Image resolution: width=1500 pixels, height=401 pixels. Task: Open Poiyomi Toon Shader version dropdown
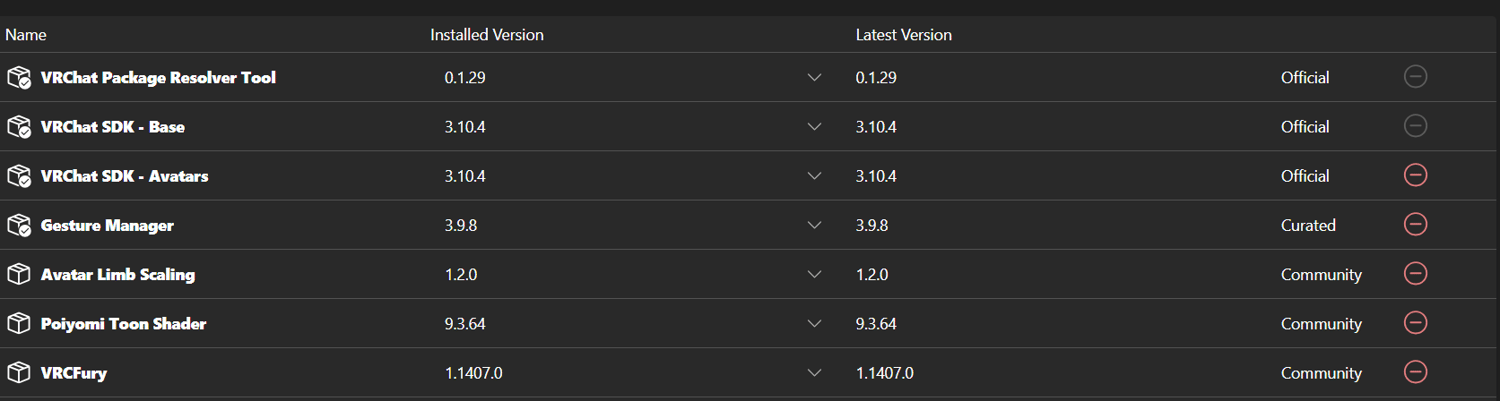click(x=814, y=324)
